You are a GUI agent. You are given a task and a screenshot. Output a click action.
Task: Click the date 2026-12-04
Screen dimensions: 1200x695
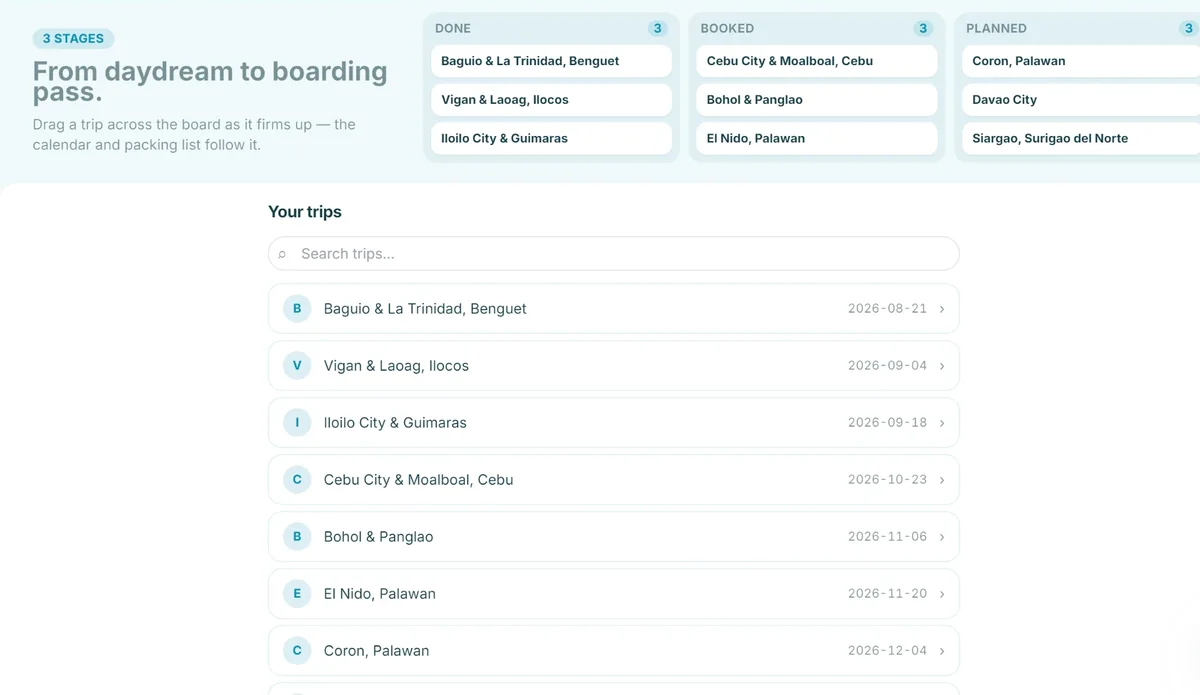coord(887,651)
